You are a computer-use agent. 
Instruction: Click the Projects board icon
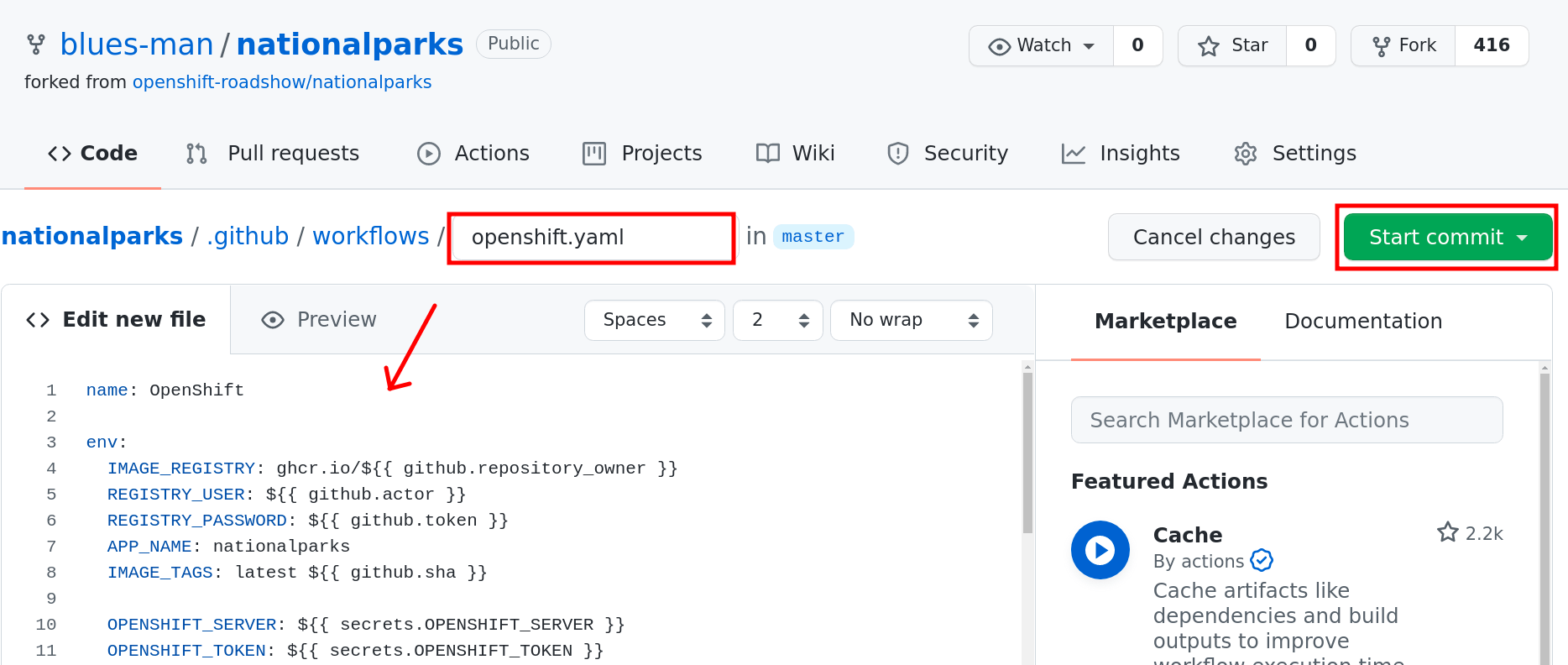(x=594, y=154)
